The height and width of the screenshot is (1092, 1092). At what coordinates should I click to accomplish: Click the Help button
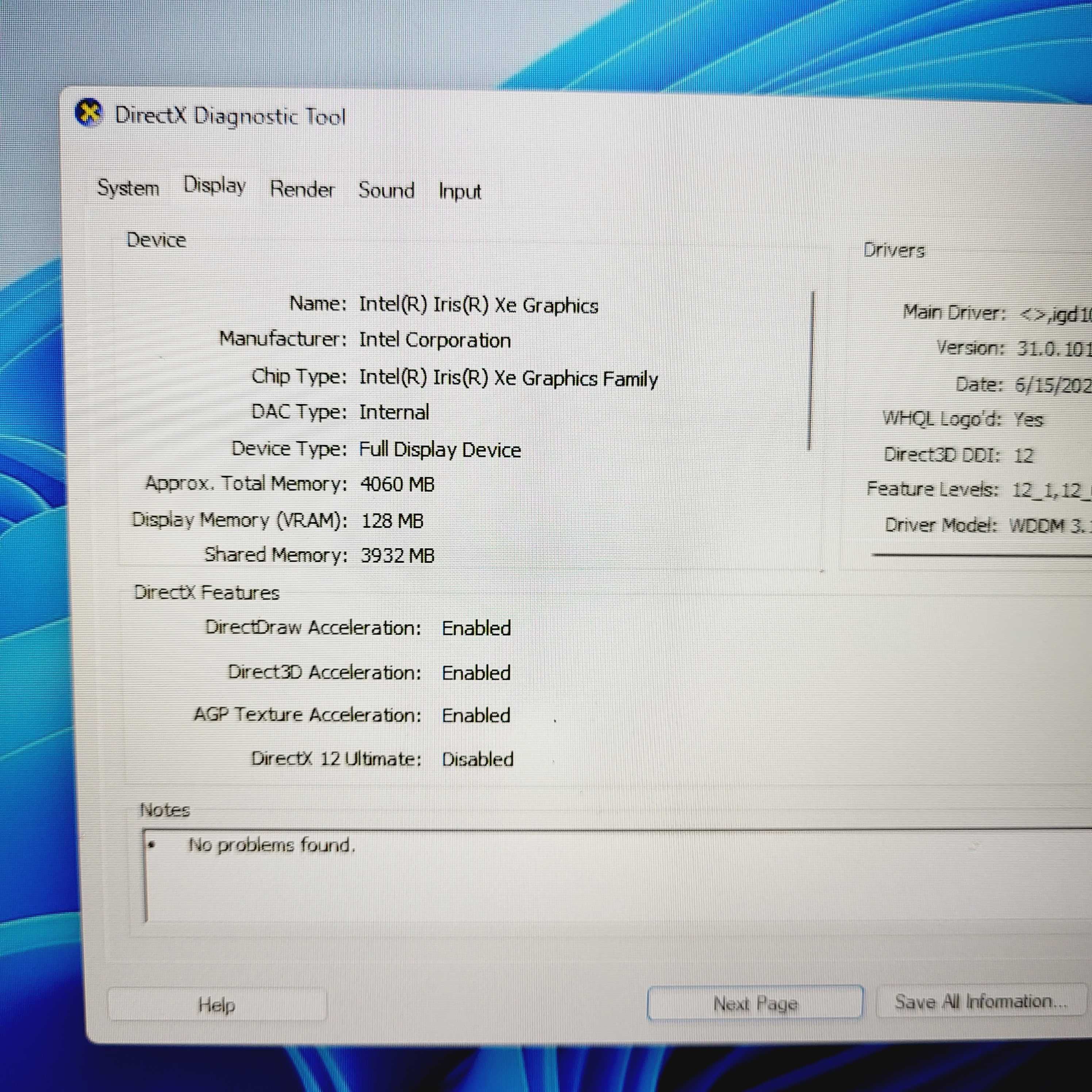[x=217, y=1005]
